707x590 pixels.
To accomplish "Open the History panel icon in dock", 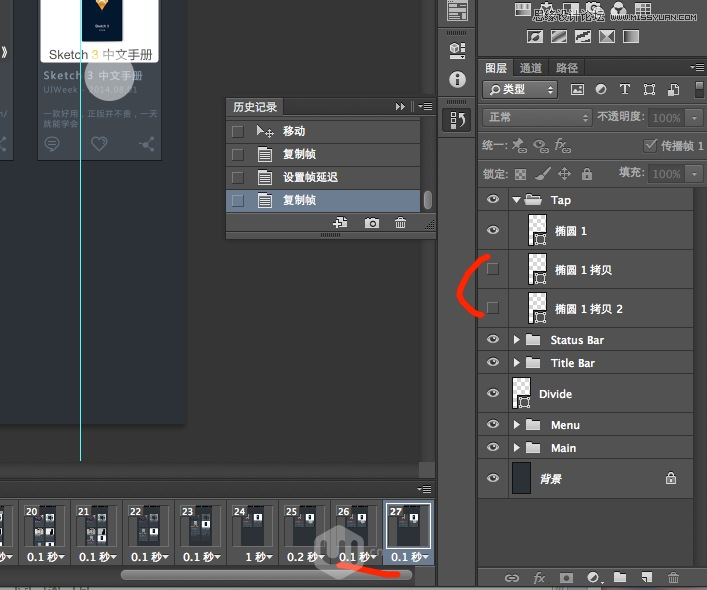I will [x=457, y=120].
